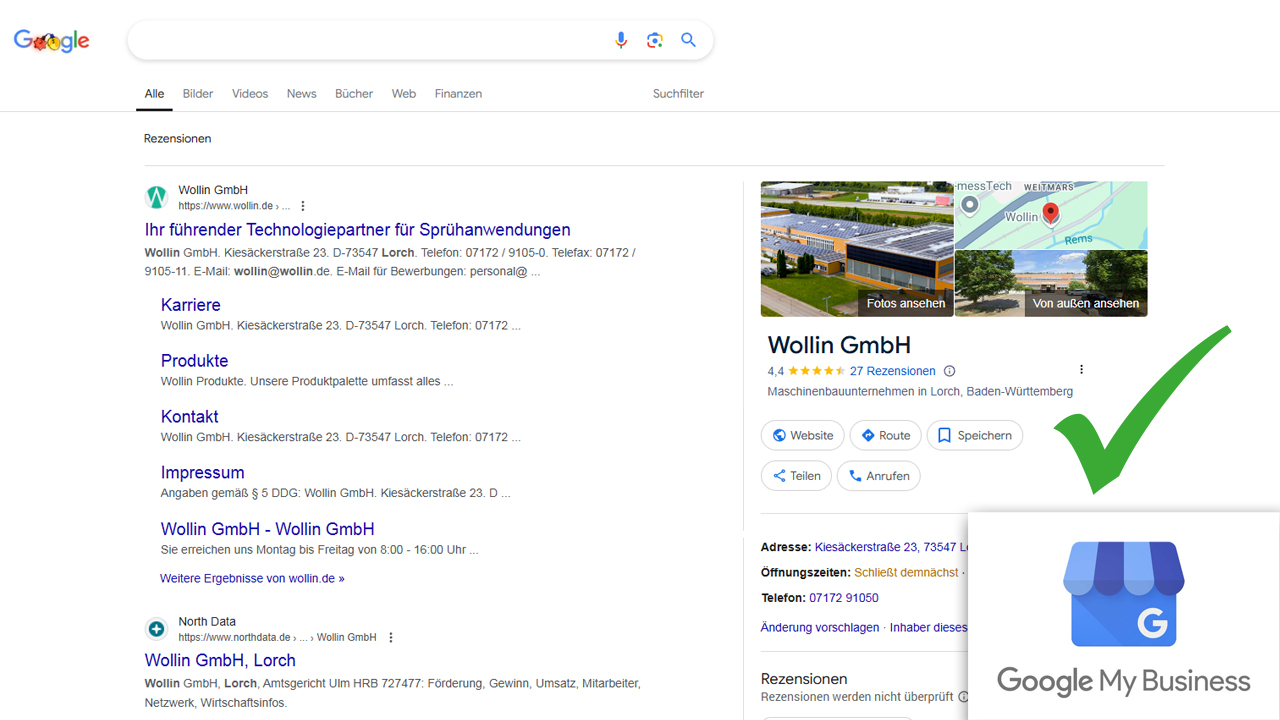Switch to the News tab
The image size is (1280, 720).
pos(301,94)
